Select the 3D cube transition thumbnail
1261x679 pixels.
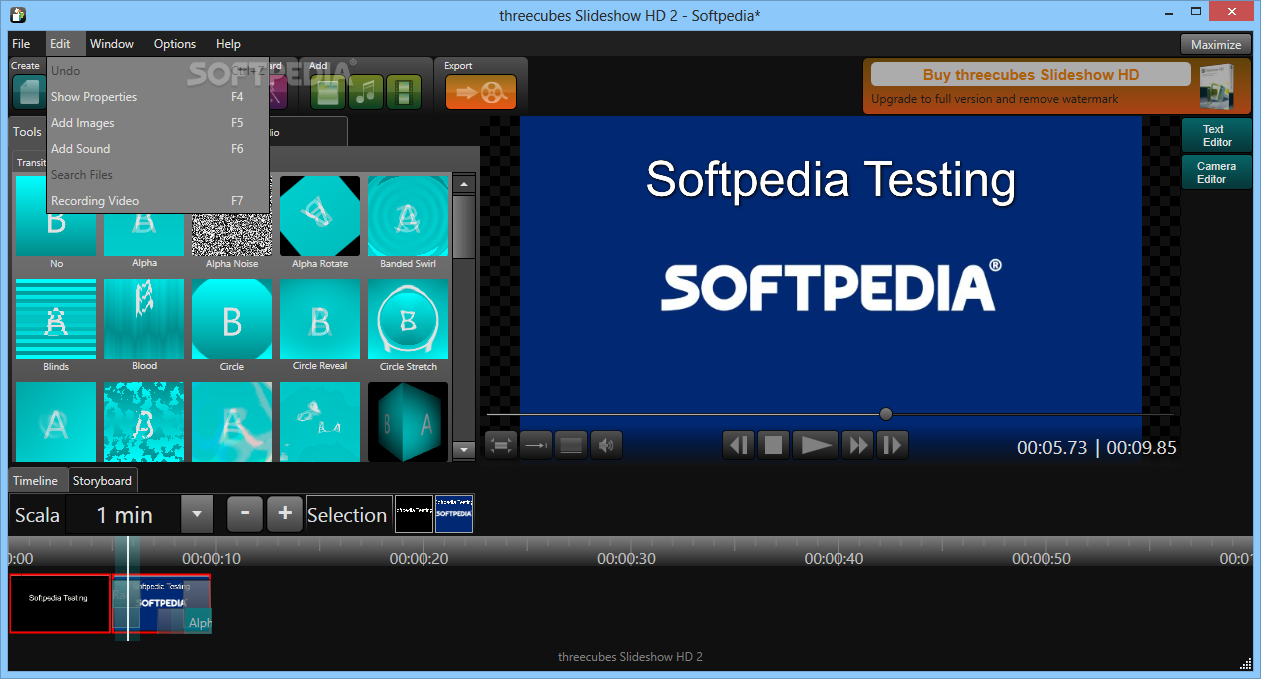tap(408, 422)
